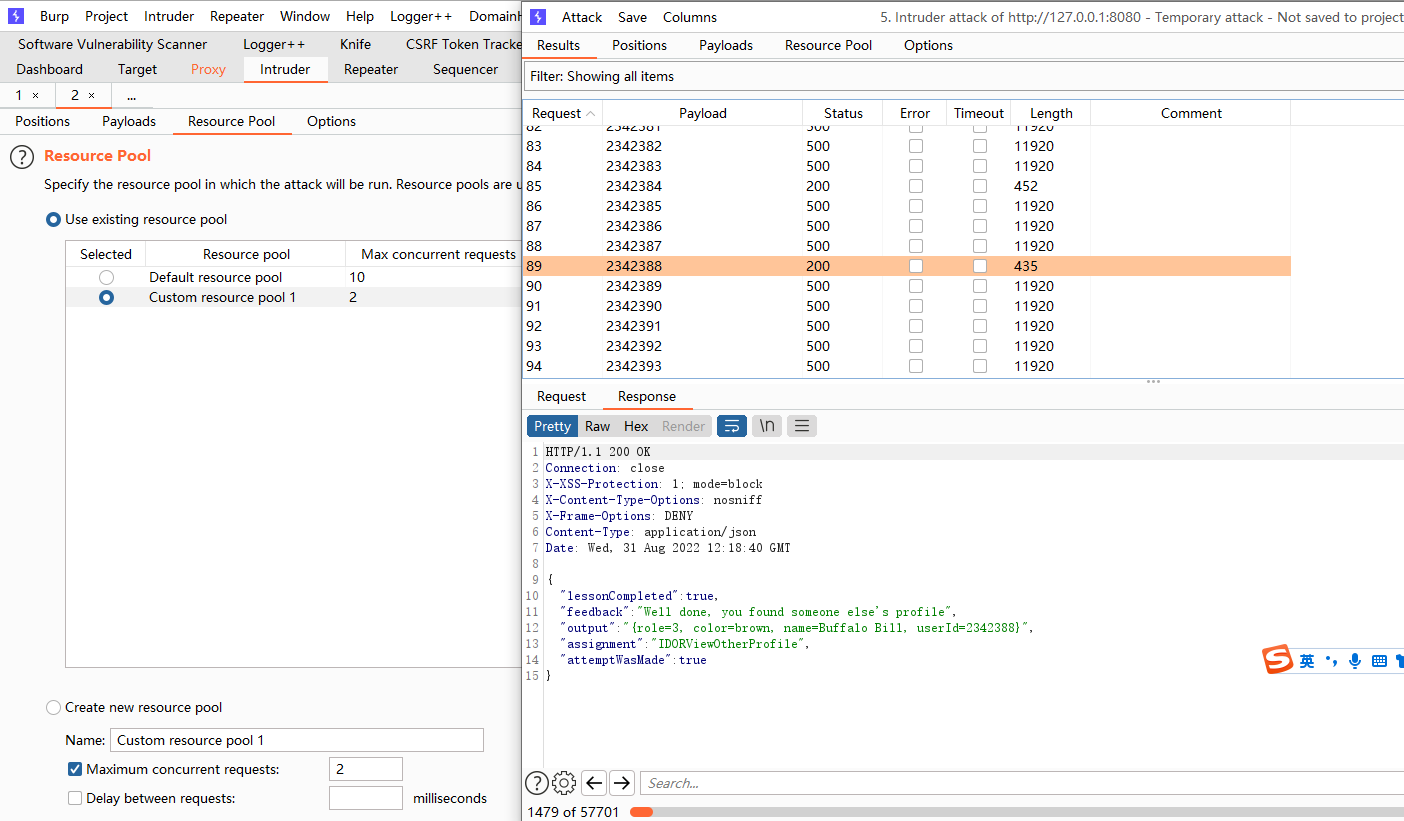
Task: Click attack progress bar
Action: click(1016, 812)
